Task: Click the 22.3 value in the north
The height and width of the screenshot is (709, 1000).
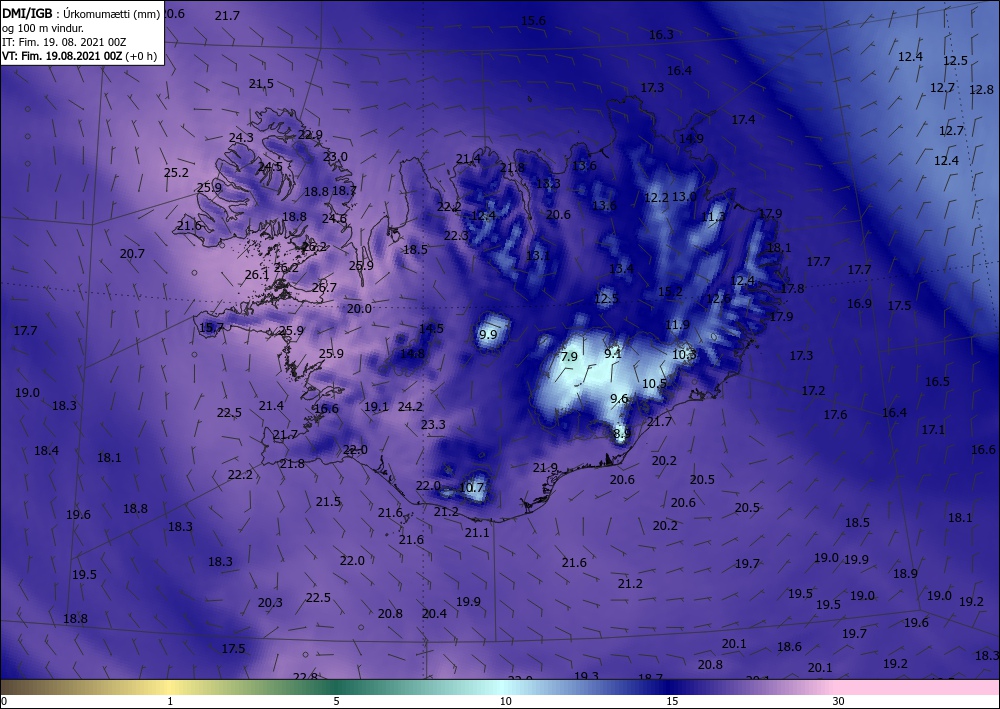Action: (x=457, y=236)
